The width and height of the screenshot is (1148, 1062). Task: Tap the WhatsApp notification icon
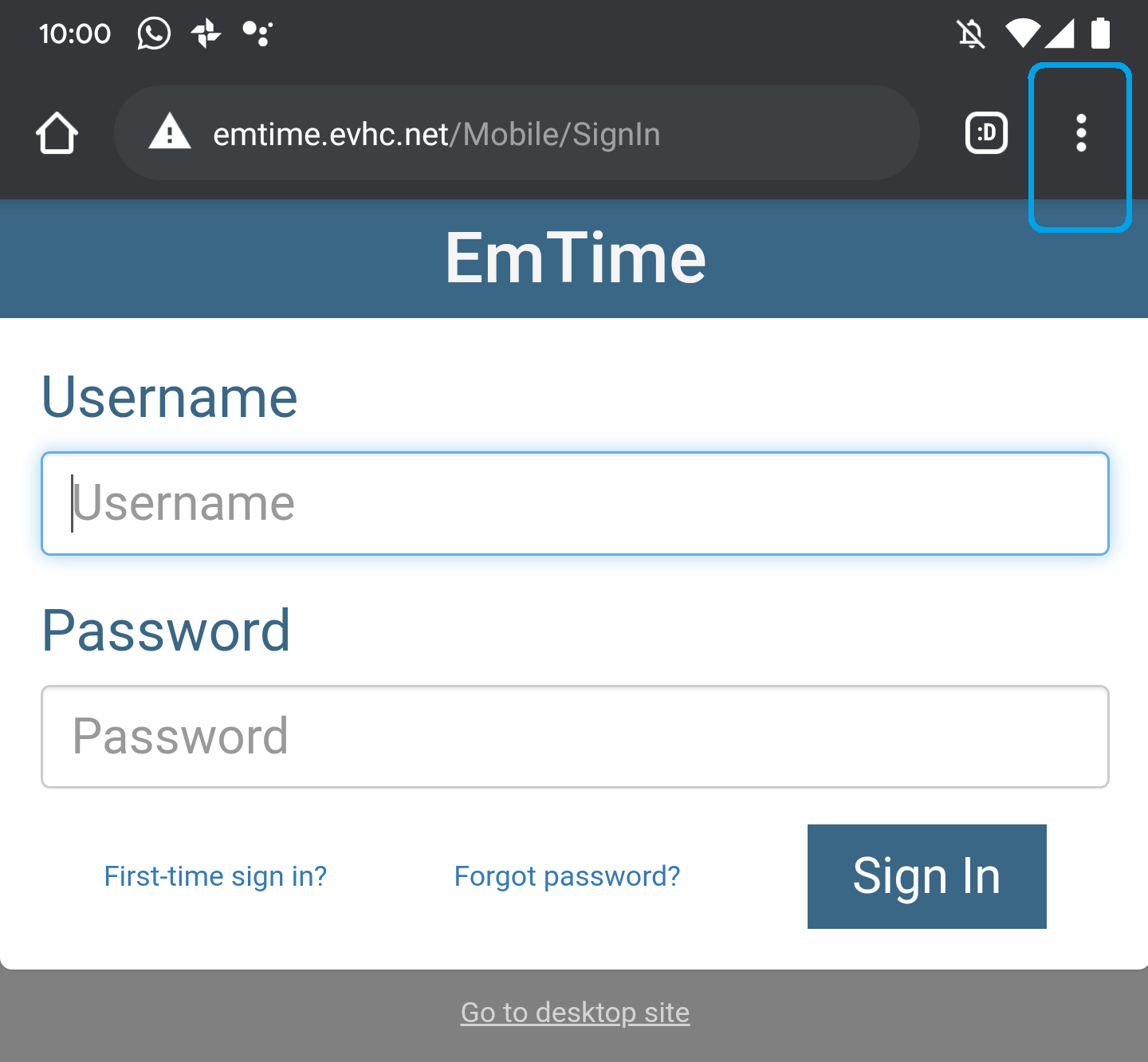[x=154, y=33]
